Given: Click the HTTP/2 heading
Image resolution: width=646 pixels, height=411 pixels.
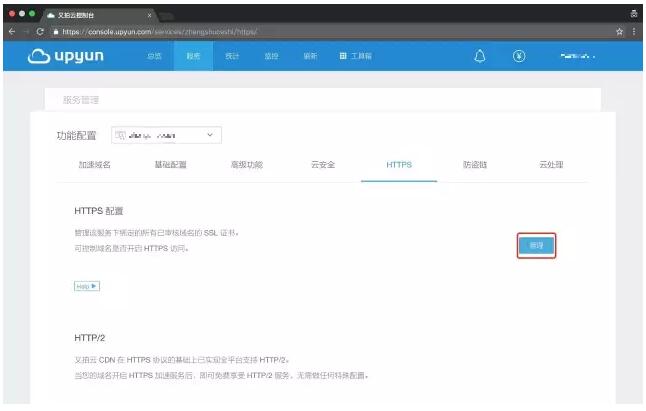Looking at the screenshot, I should [89, 338].
